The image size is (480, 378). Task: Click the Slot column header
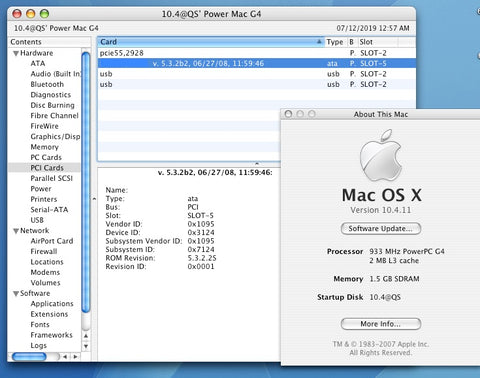pos(378,42)
